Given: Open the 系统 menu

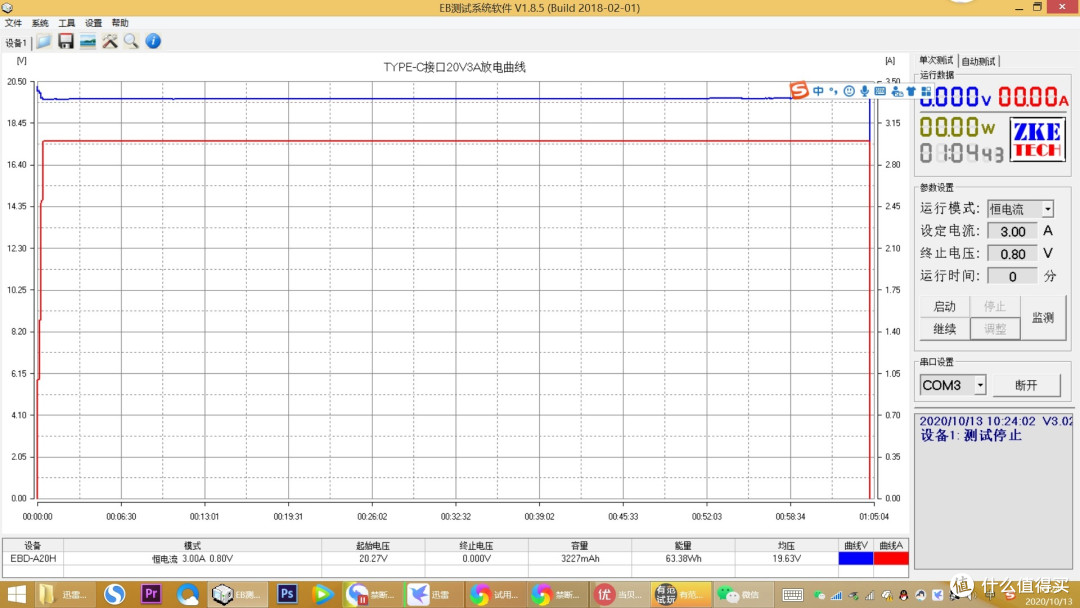Looking at the screenshot, I should coord(40,23).
